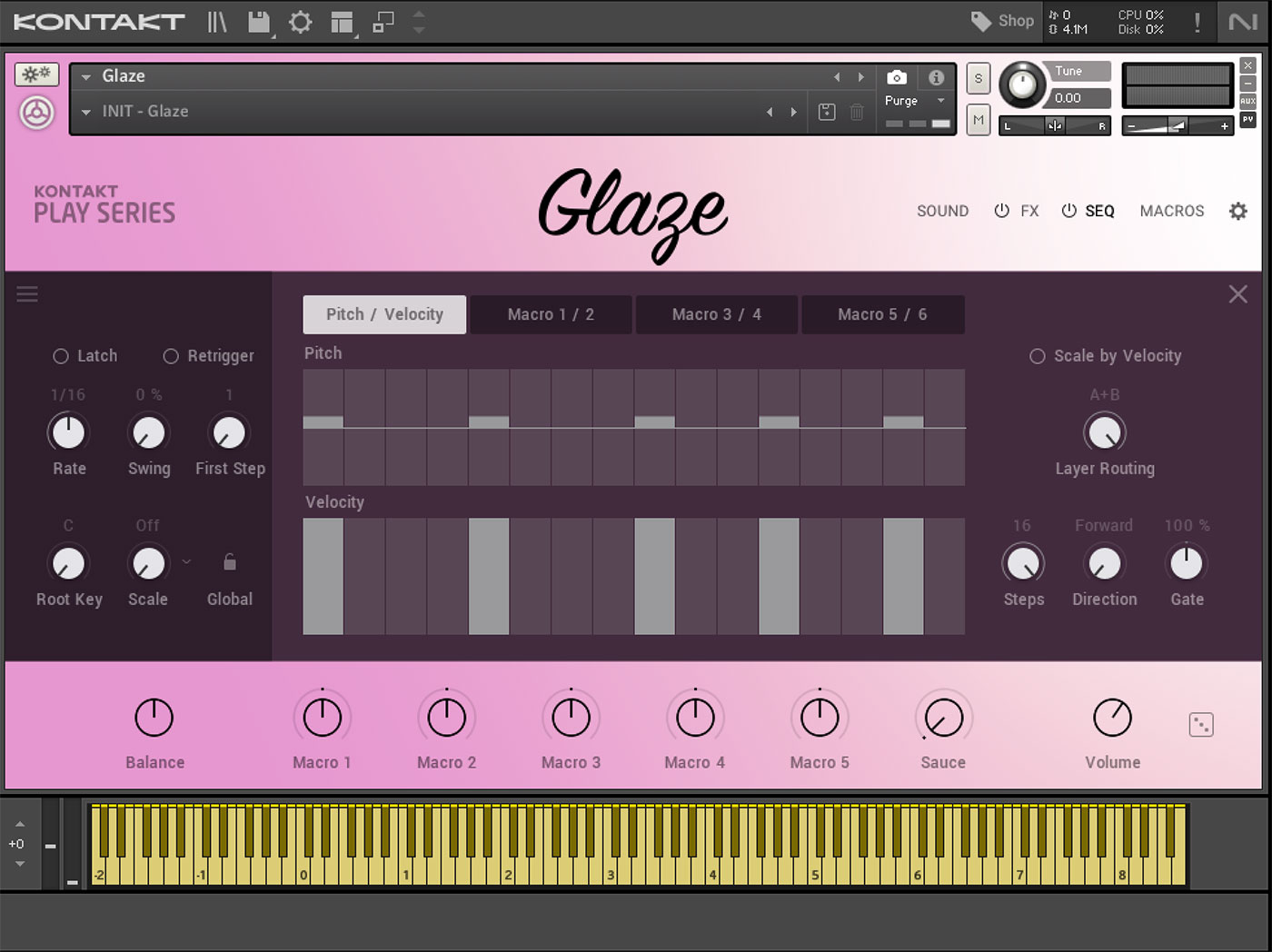Open the Shop tag icon
The width and height of the screenshot is (1272, 952).
tap(981, 21)
